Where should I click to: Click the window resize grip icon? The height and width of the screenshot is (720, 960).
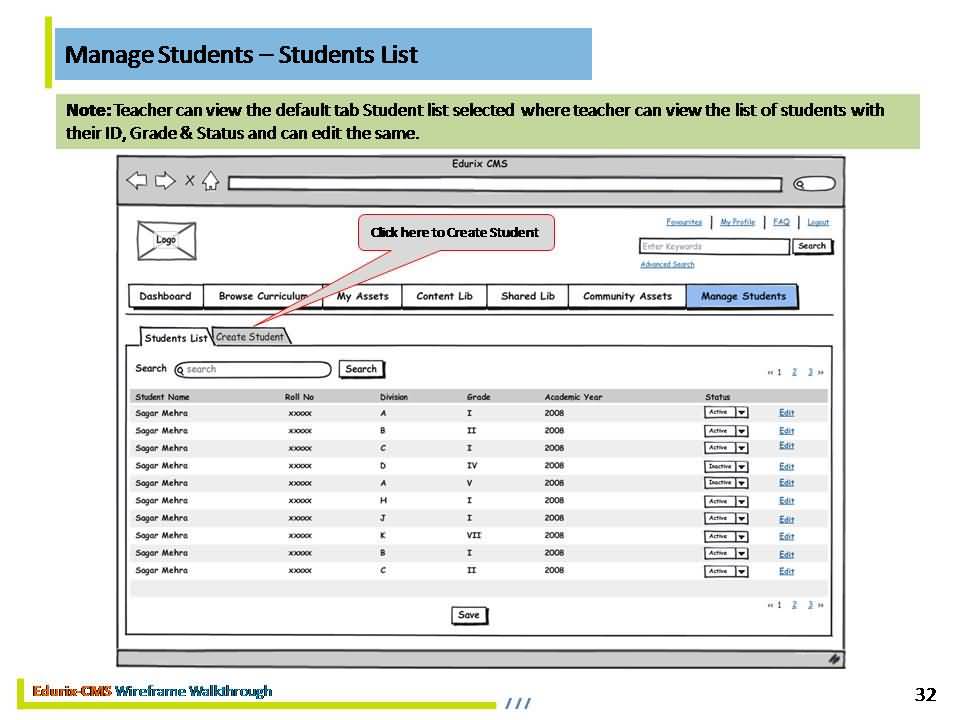tap(834, 659)
